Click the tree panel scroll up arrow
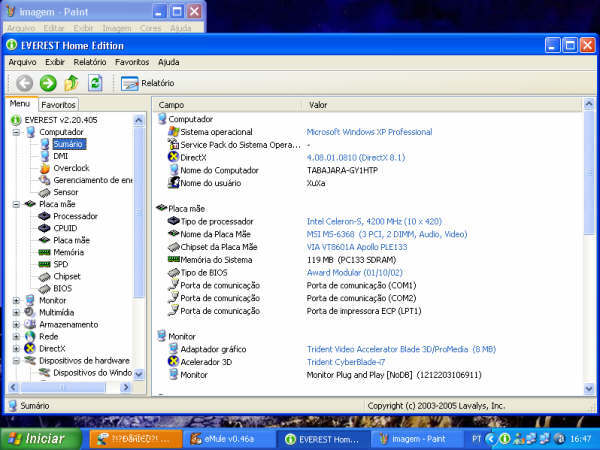Image resolution: width=600 pixels, height=450 pixels. tap(139, 121)
